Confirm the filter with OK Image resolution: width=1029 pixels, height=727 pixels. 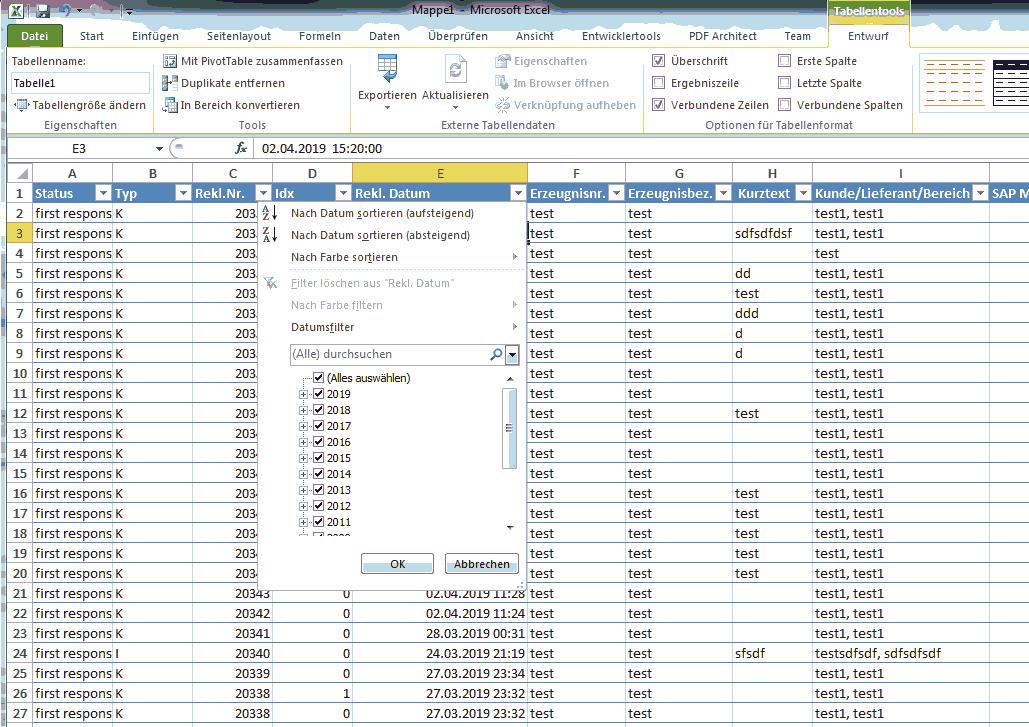point(396,563)
